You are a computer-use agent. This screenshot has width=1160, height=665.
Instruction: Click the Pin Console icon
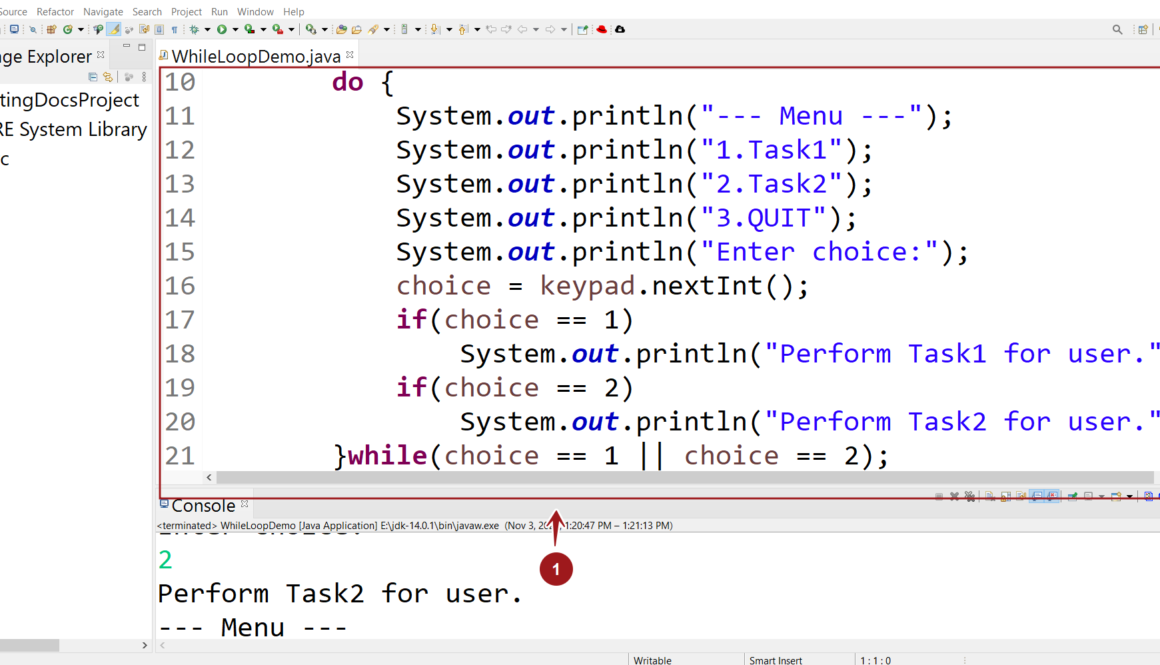click(x=1073, y=496)
